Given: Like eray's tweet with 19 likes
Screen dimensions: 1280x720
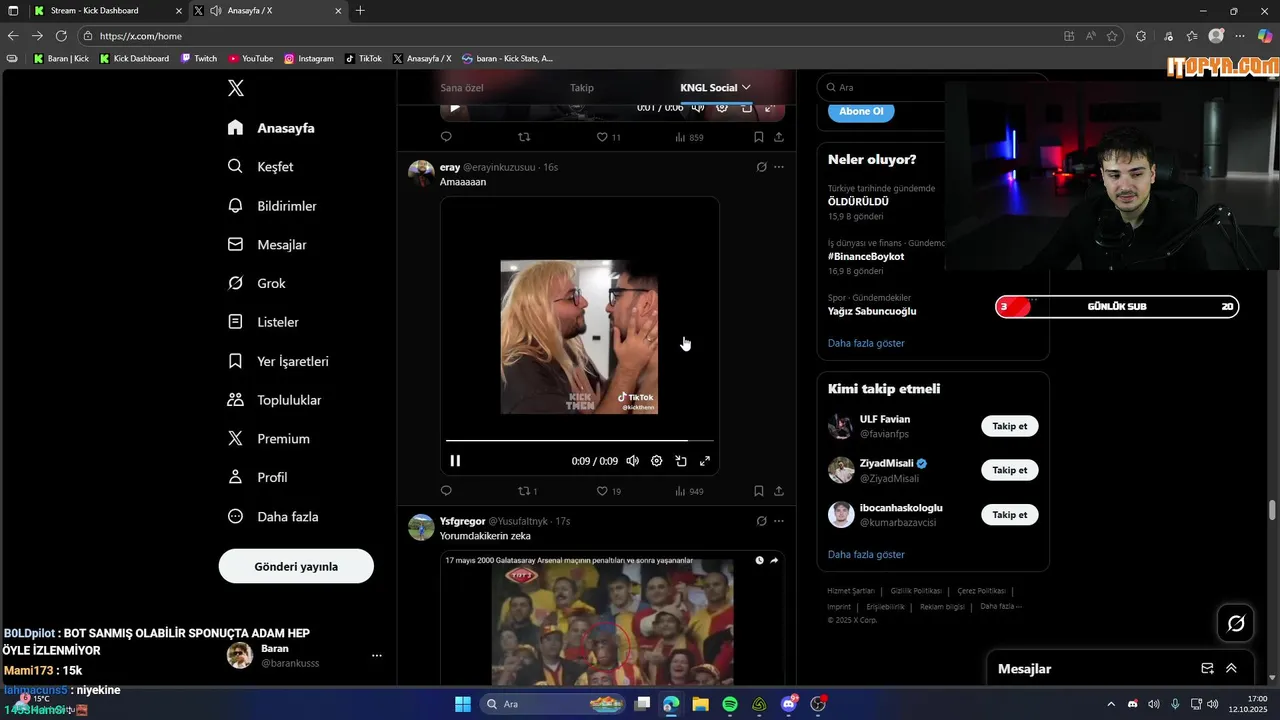Looking at the screenshot, I should pyautogui.click(x=608, y=491).
